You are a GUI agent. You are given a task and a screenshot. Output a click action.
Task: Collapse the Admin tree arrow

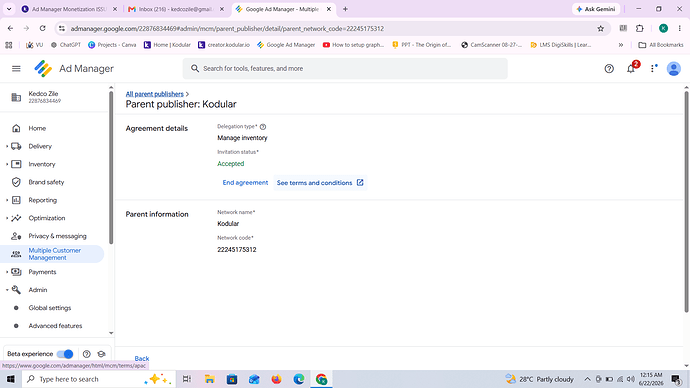[7, 290]
